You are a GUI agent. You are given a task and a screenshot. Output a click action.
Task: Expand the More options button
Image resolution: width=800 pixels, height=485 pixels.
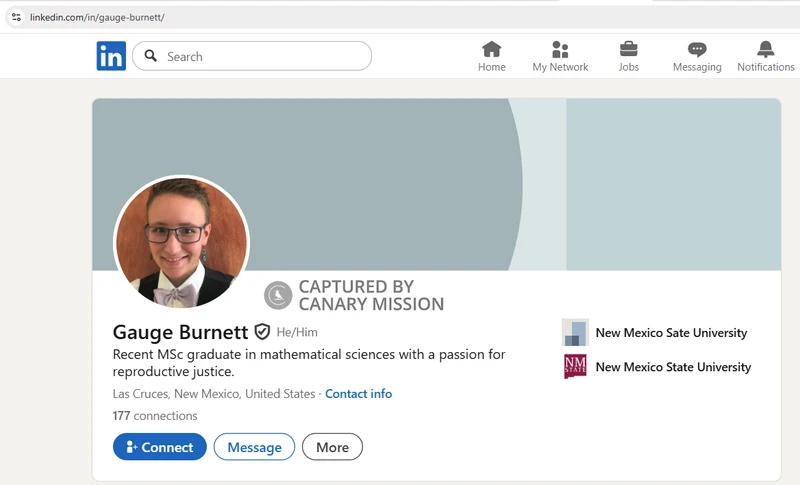click(332, 447)
